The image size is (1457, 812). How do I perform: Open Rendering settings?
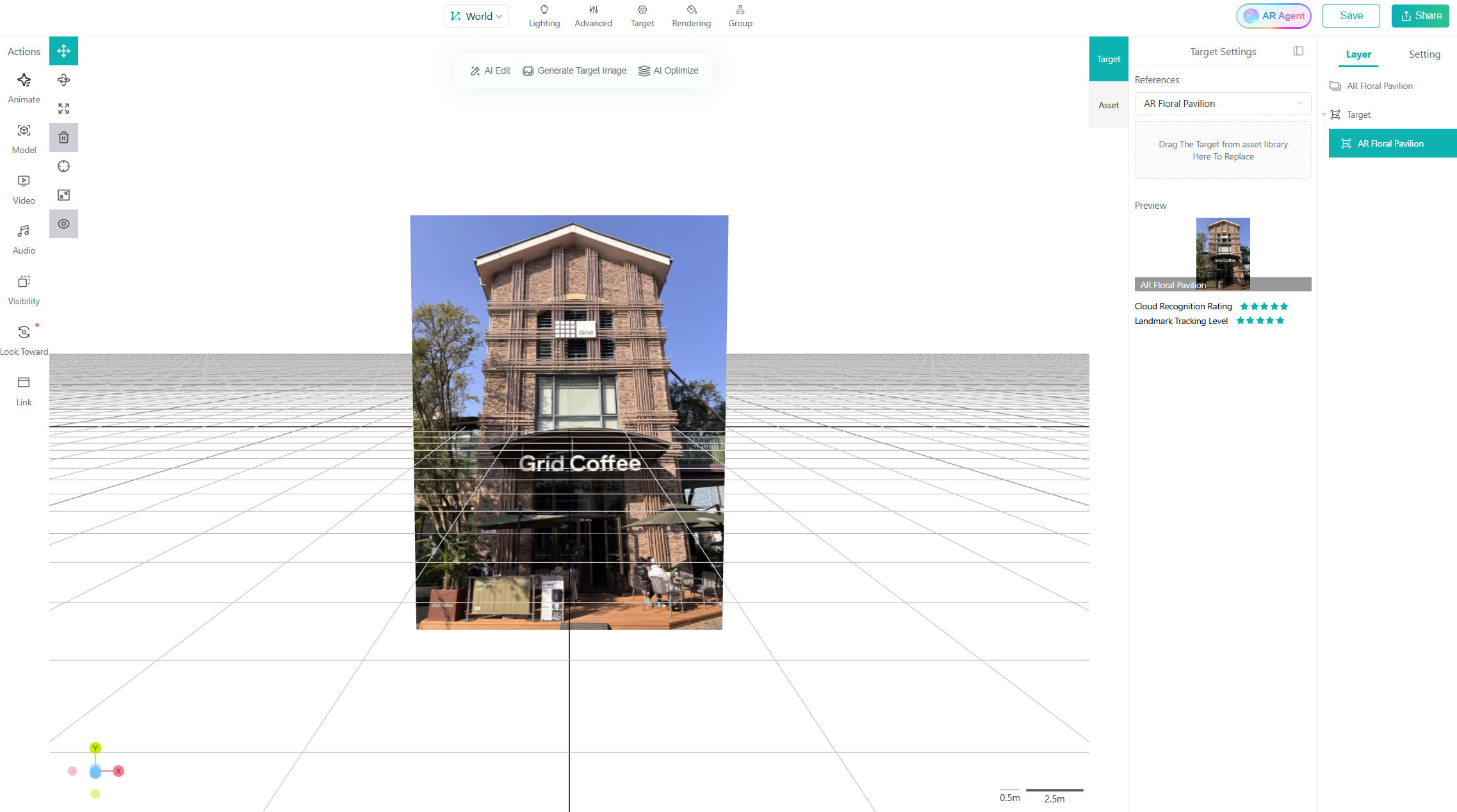692,16
